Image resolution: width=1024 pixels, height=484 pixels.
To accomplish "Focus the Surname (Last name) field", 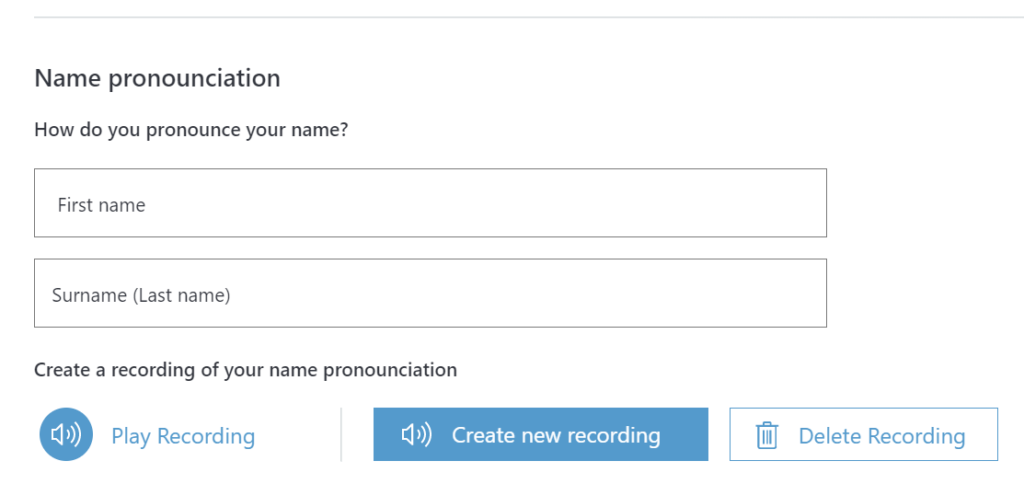I will coord(430,293).
